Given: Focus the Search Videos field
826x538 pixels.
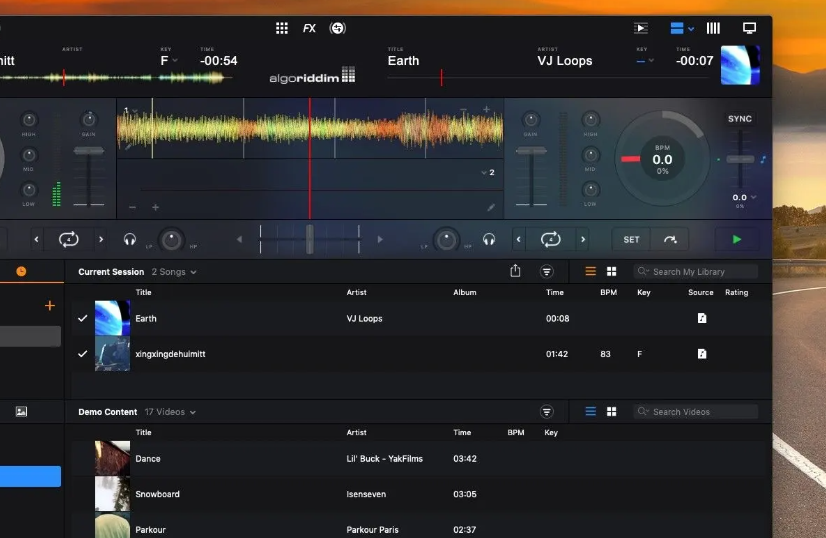Looking at the screenshot, I should coord(695,412).
